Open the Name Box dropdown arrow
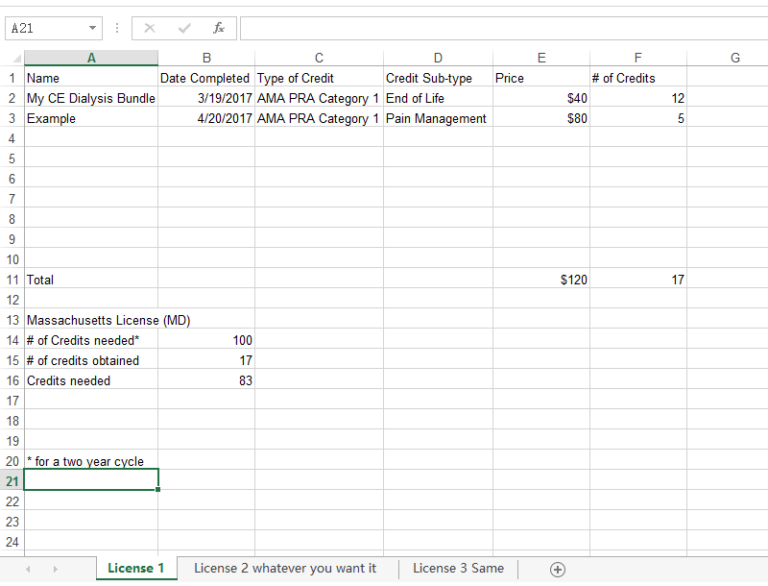This screenshot has width=768, height=586. pyautogui.click(x=93, y=28)
